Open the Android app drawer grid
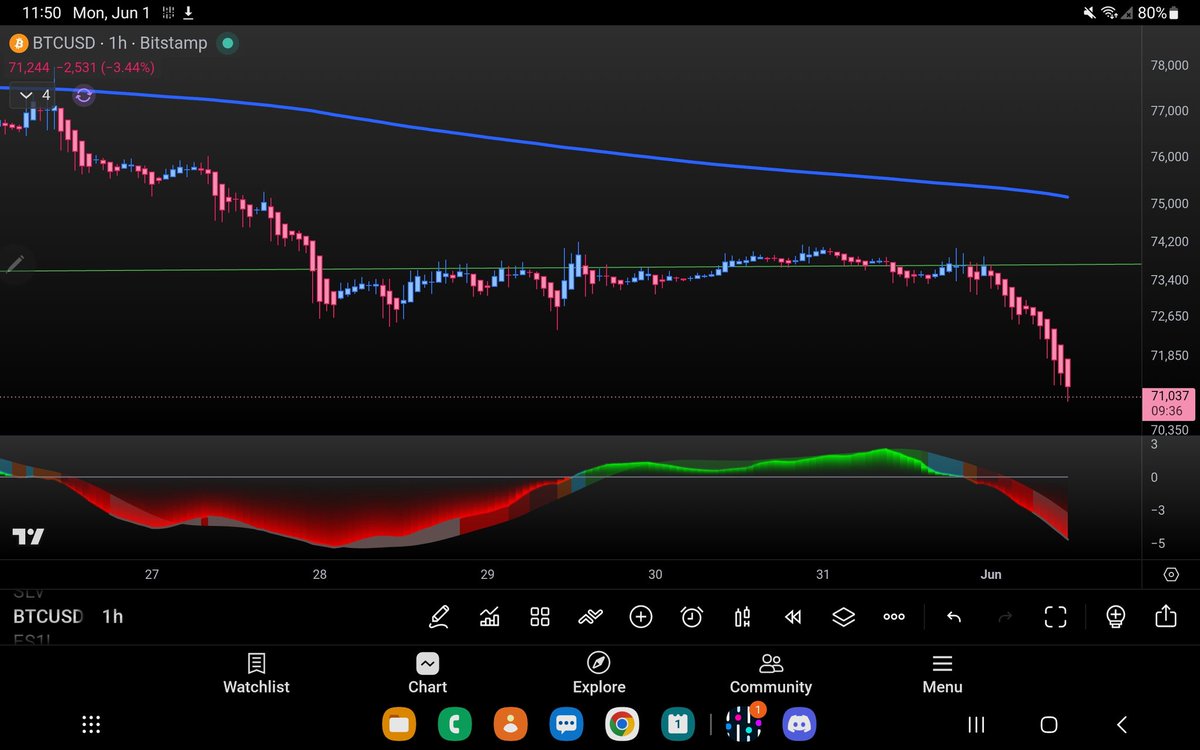The height and width of the screenshot is (750, 1200). click(x=91, y=725)
